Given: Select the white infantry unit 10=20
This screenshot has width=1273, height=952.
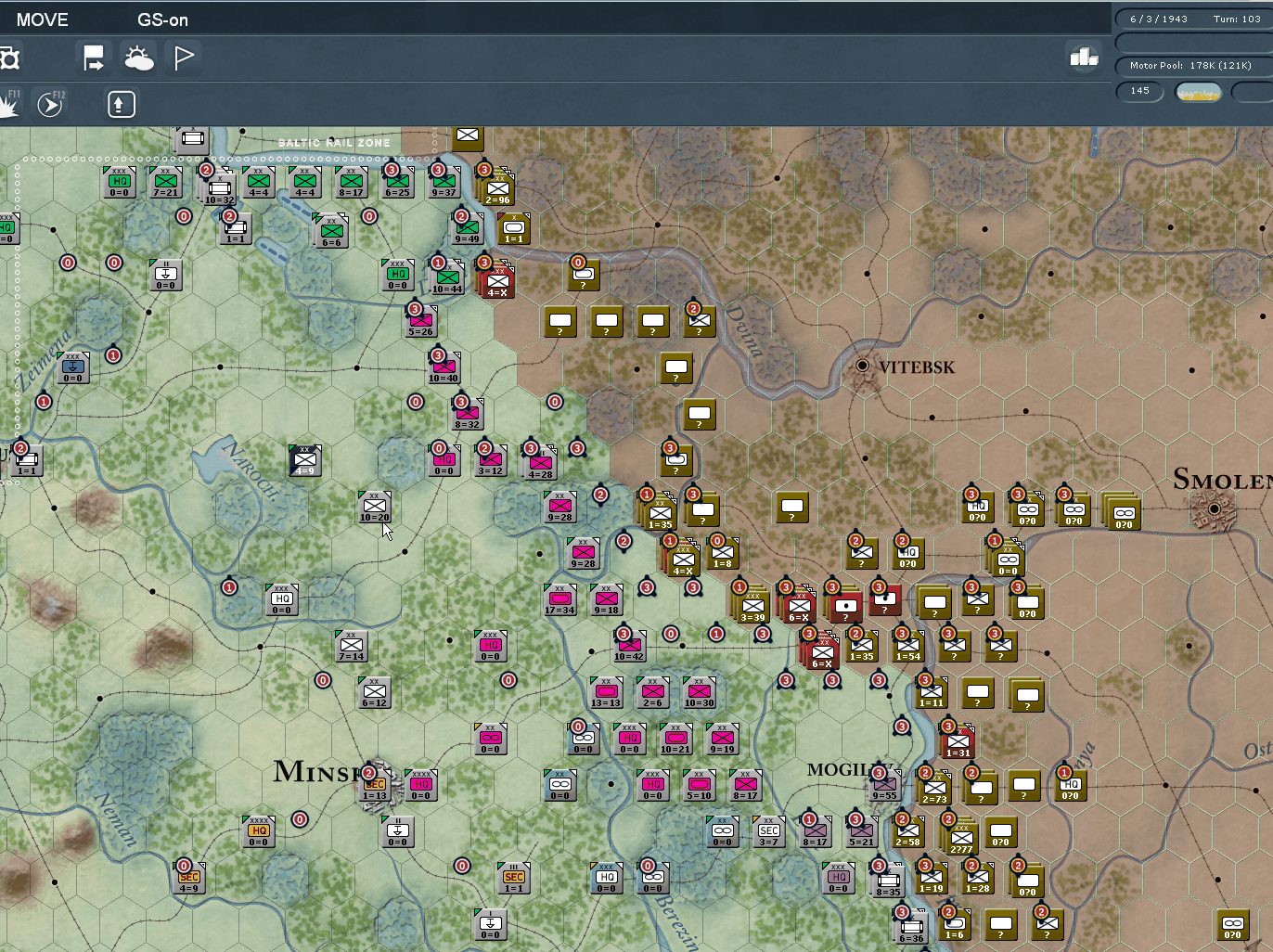Looking at the screenshot, I should (375, 508).
